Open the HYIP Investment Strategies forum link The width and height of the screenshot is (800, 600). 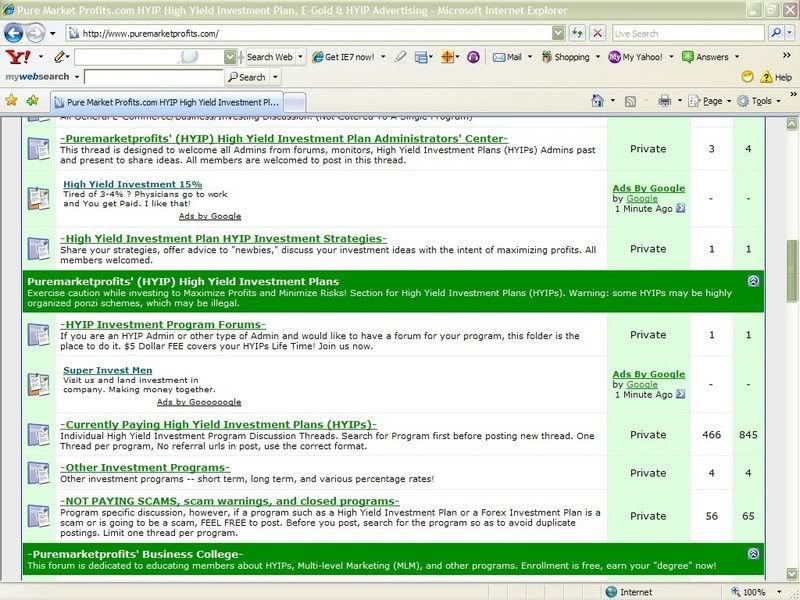click(x=223, y=239)
